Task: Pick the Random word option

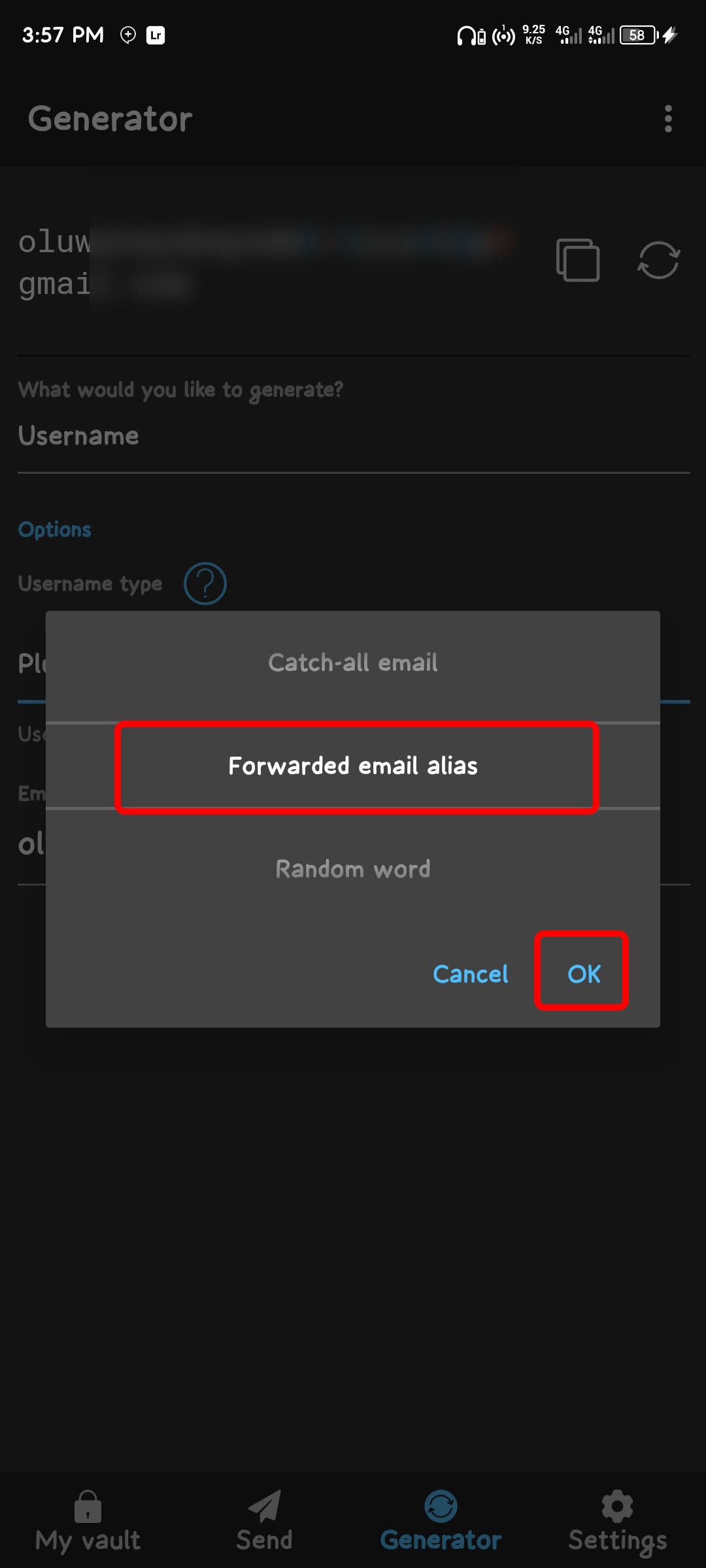Action: click(353, 869)
